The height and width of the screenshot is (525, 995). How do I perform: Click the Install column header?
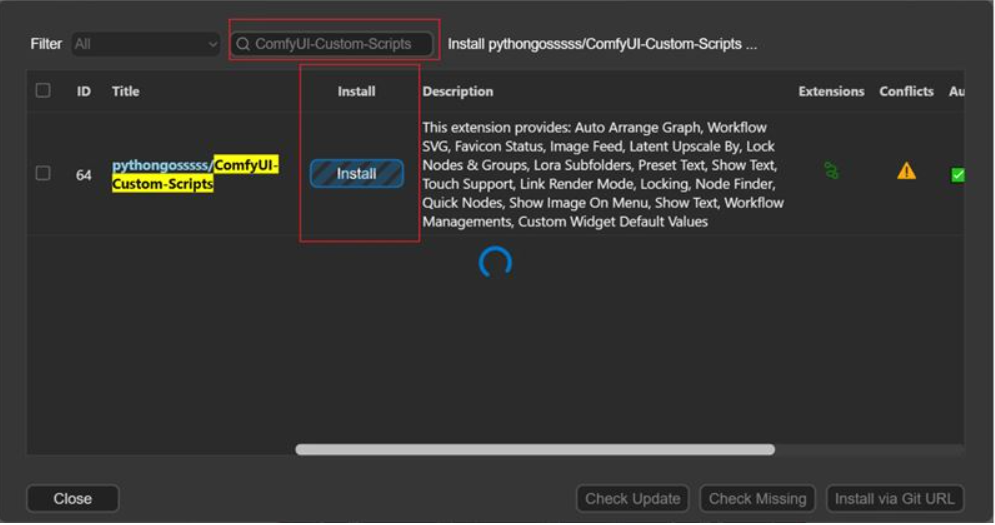pyautogui.click(x=357, y=91)
